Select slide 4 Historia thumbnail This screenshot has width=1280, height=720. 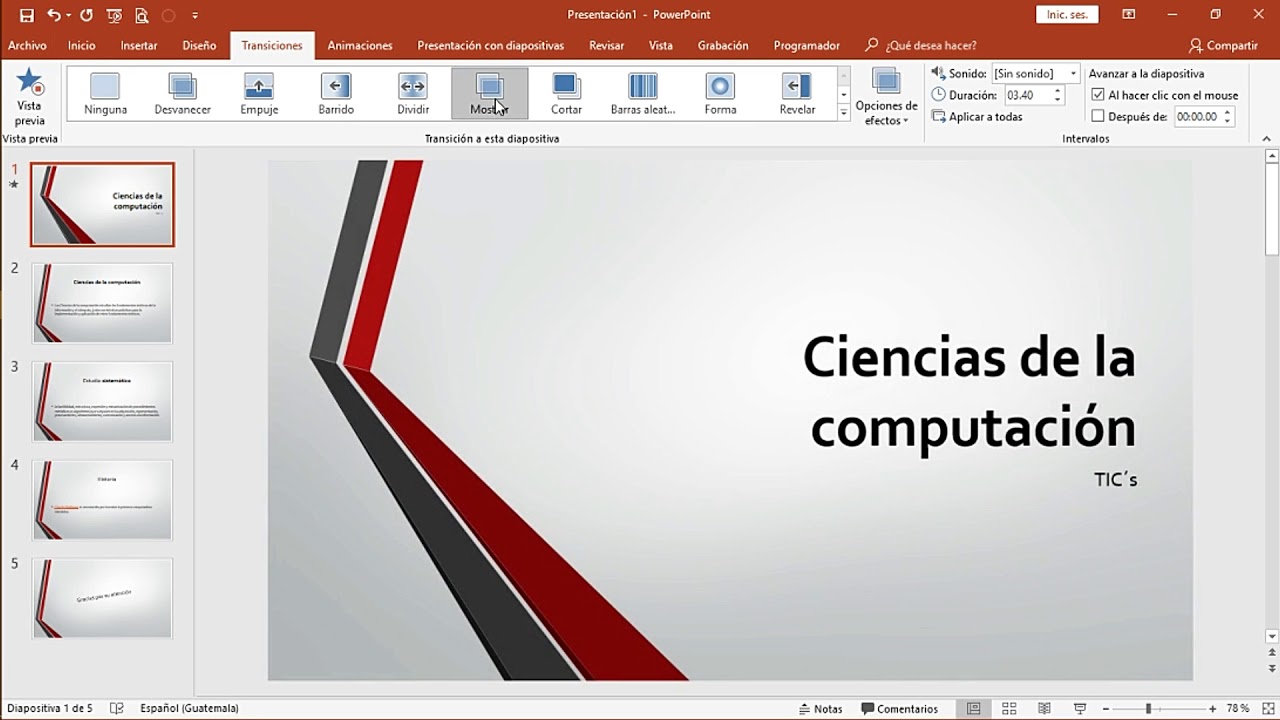click(102, 500)
